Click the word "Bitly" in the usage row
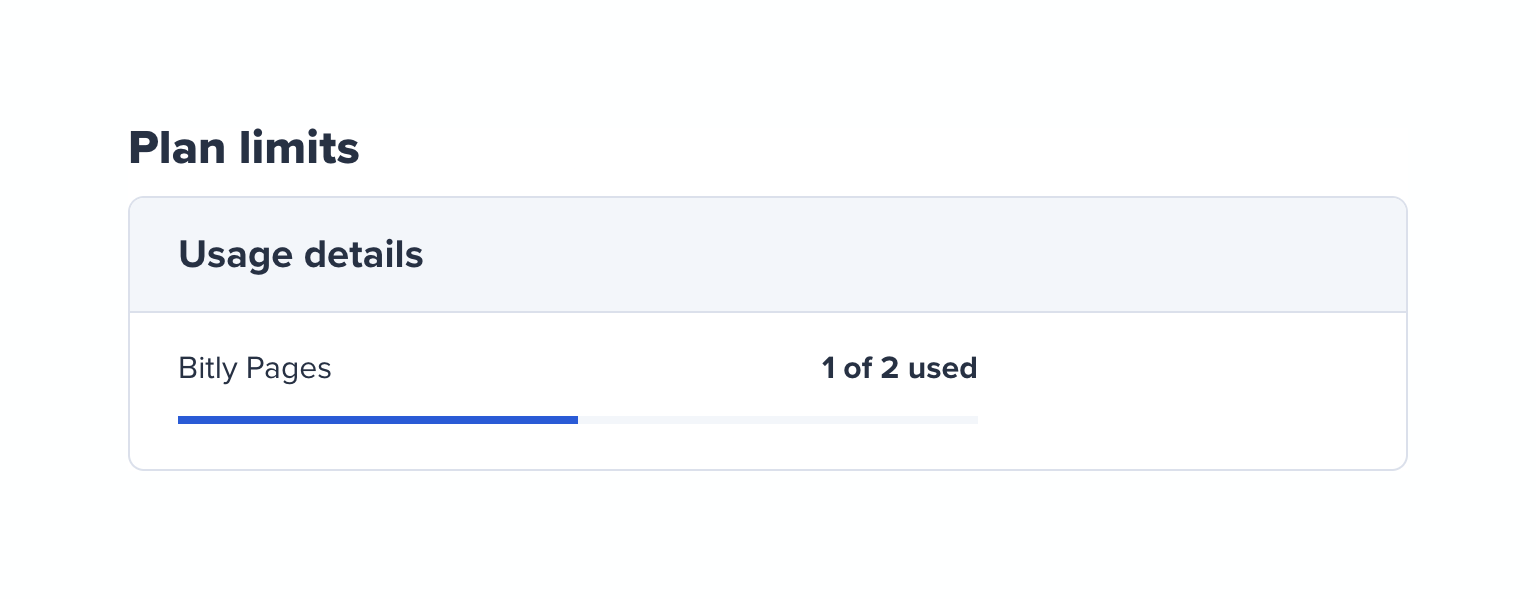 tap(207, 368)
